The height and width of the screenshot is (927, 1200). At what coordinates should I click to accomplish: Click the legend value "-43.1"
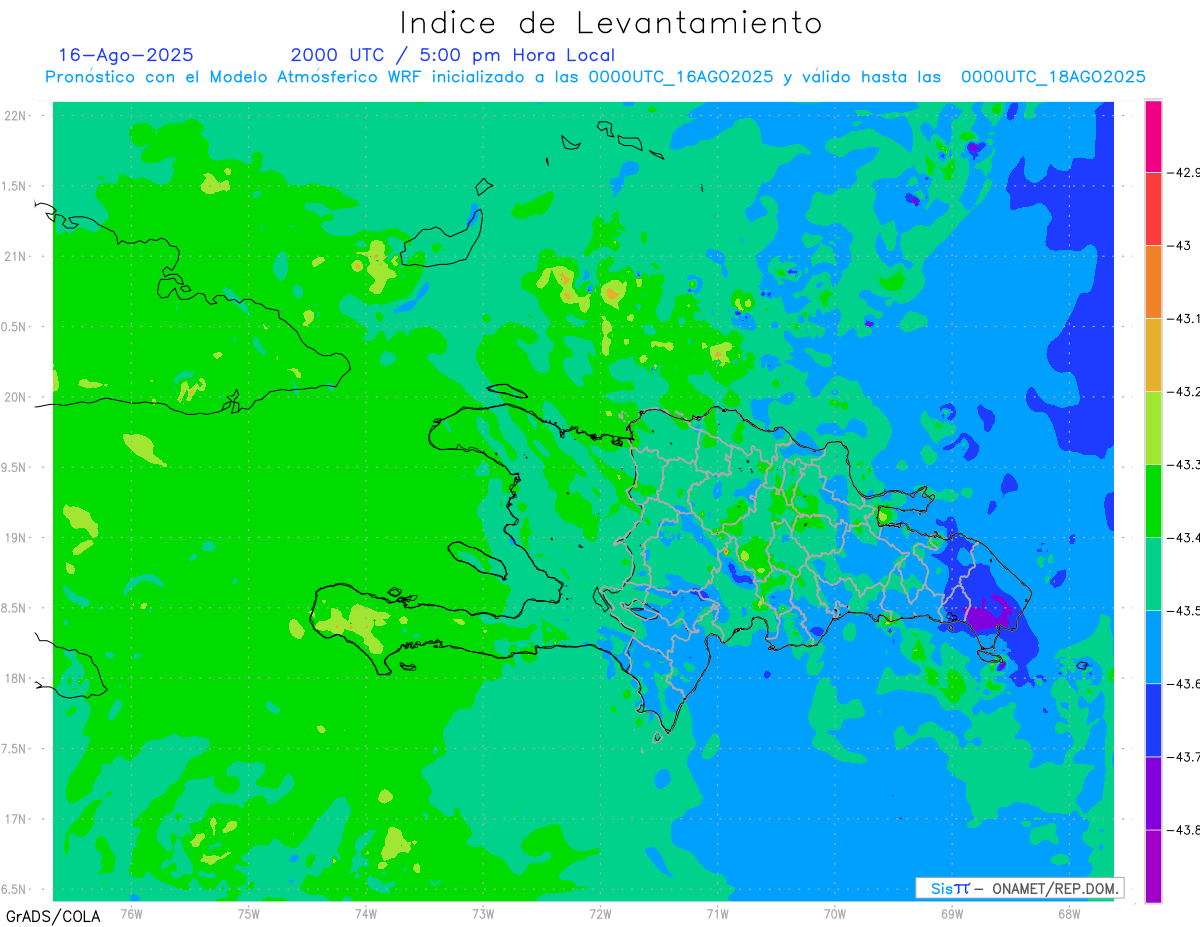[x=1184, y=318]
